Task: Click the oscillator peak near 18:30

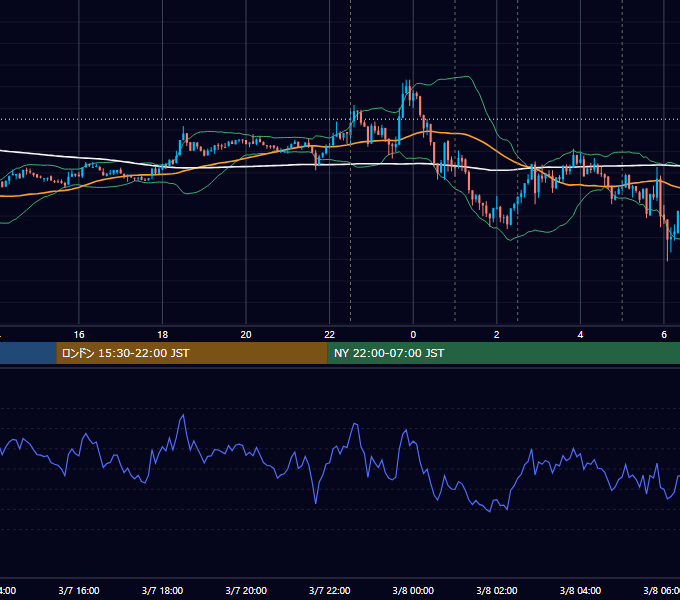Action: coord(183,415)
